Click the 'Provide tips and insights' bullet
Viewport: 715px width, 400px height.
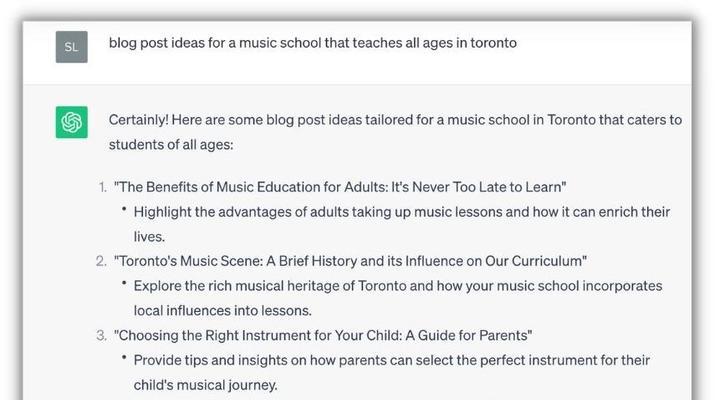coord(392,360)
